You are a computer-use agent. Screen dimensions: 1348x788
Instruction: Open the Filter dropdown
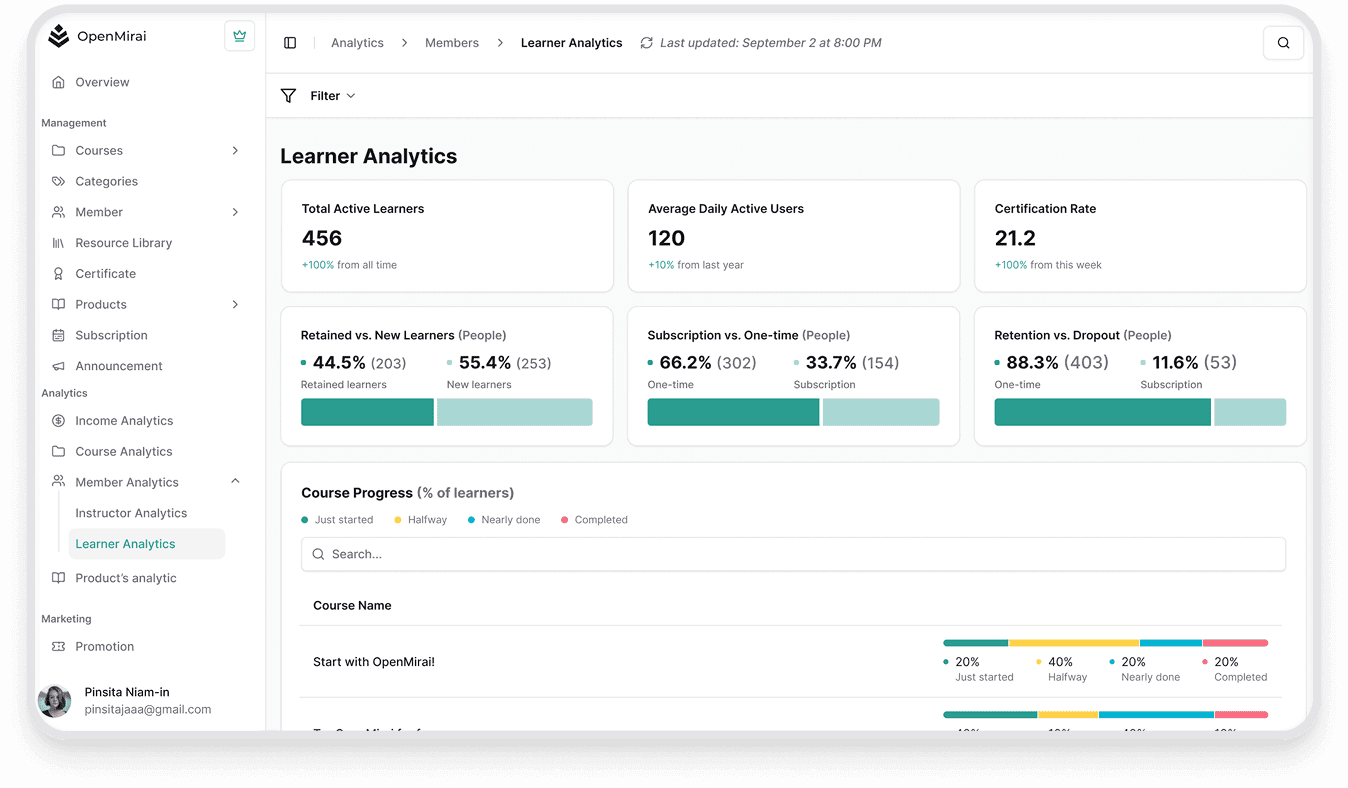(332, 96)
